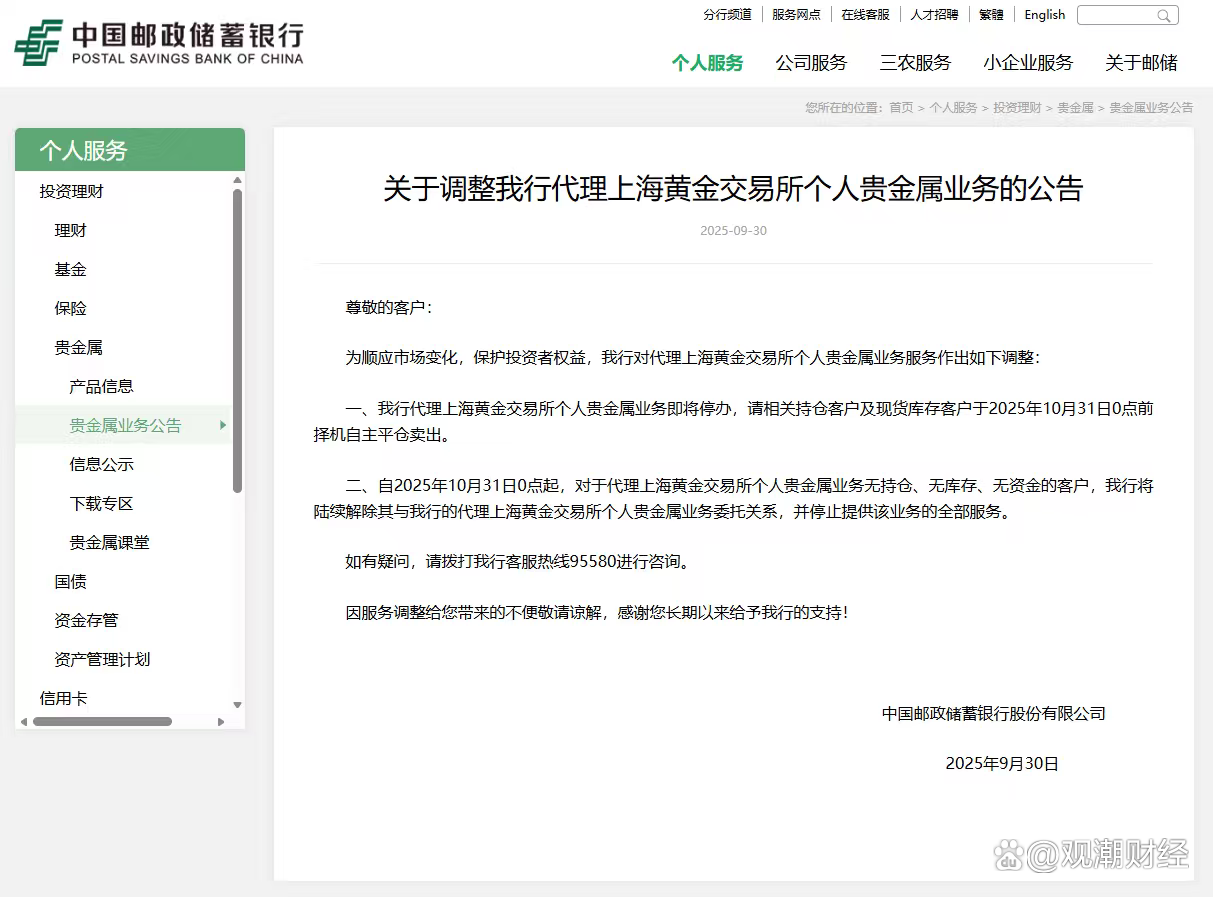The height and width of the screenshot is (897, 1213).
Task: Switch to the 公司服务 tab
Action: coord(811,62)
